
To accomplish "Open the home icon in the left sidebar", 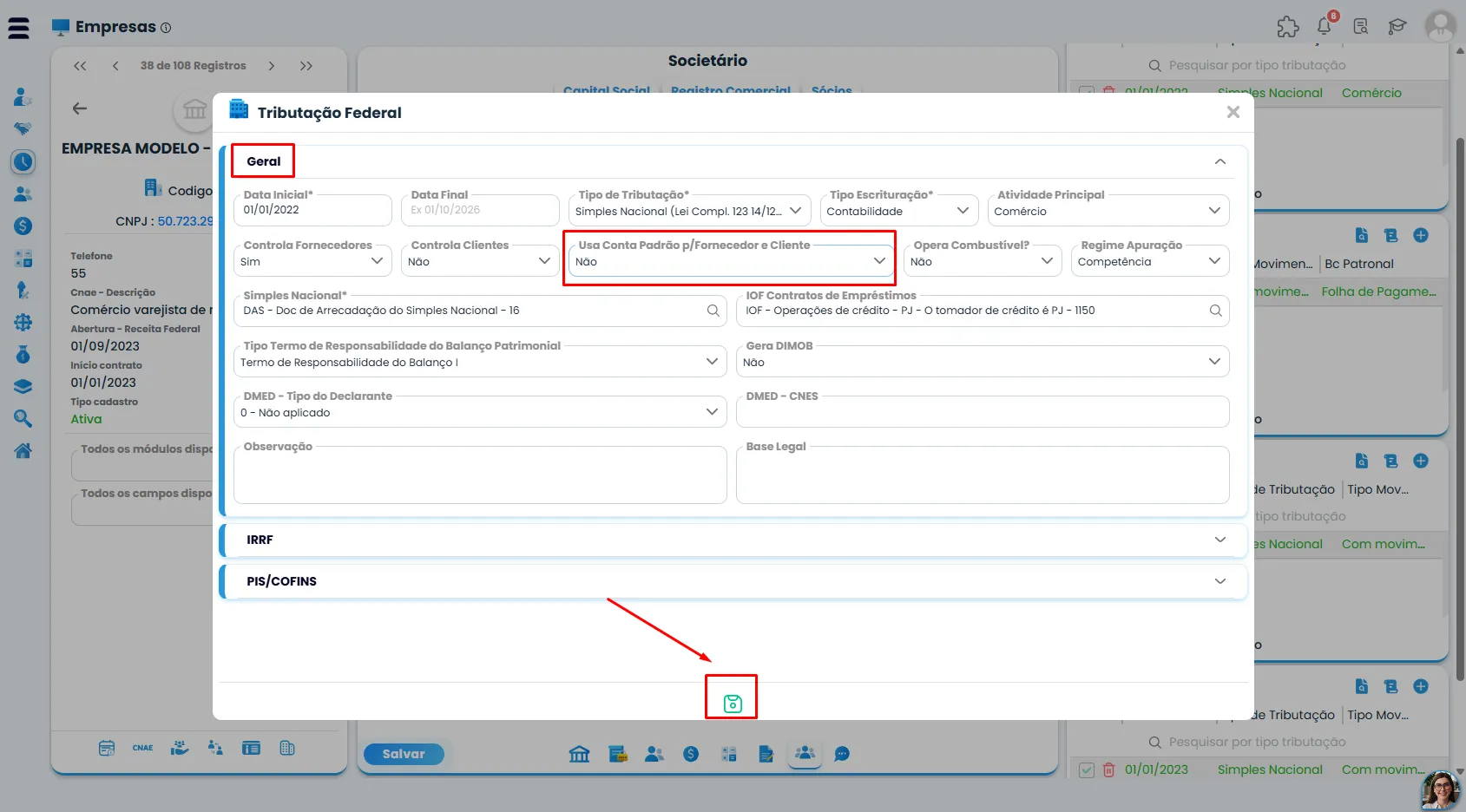I will point(23,451).
